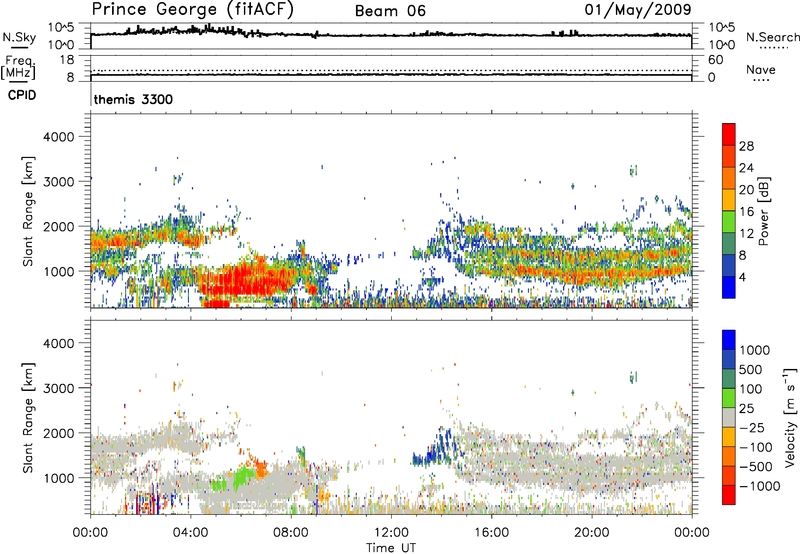The height and width of the screenshot is (554, 800).
Task: Click the '1000' Velocity colorbar tick label
Action: tap(755, 350)
